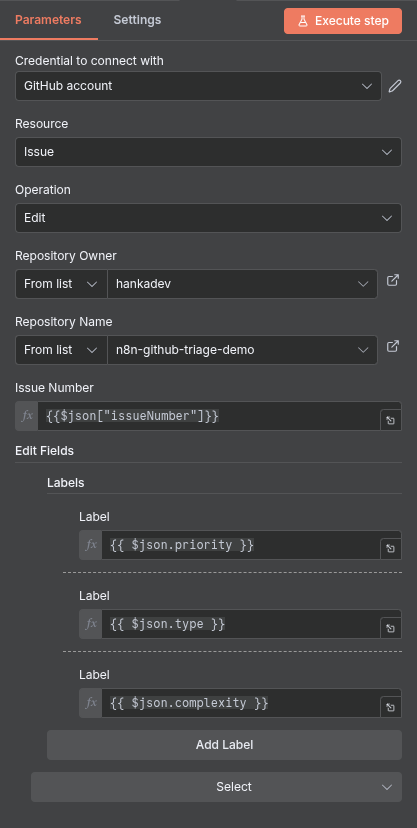Click the pencil icon to edit credential
This screenshot has width=417, height=828.
(x=395, y=86)
